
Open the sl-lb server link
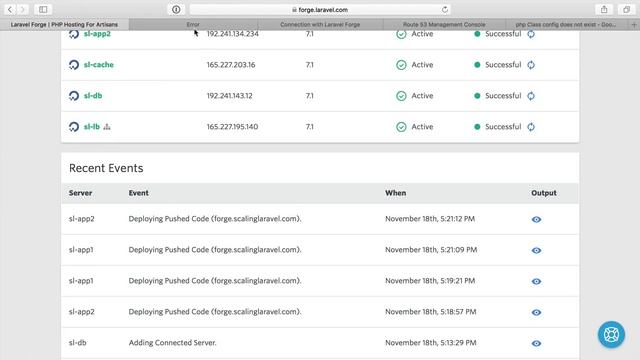pos(92,127)
